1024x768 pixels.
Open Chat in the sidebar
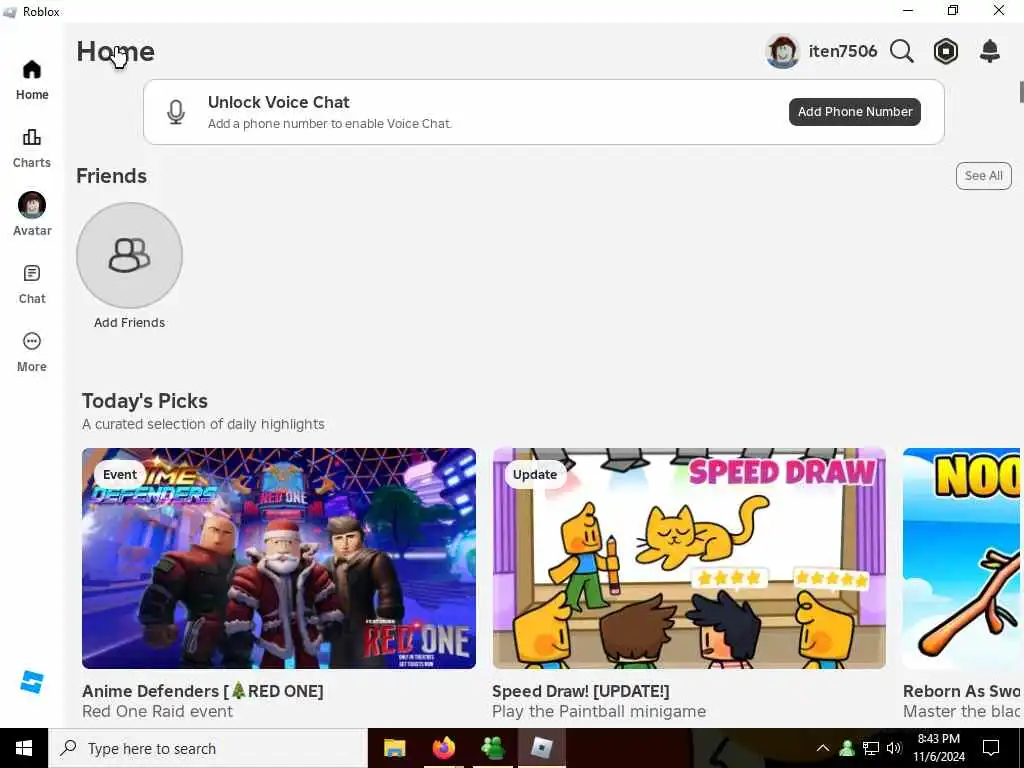tap(32, 284)
